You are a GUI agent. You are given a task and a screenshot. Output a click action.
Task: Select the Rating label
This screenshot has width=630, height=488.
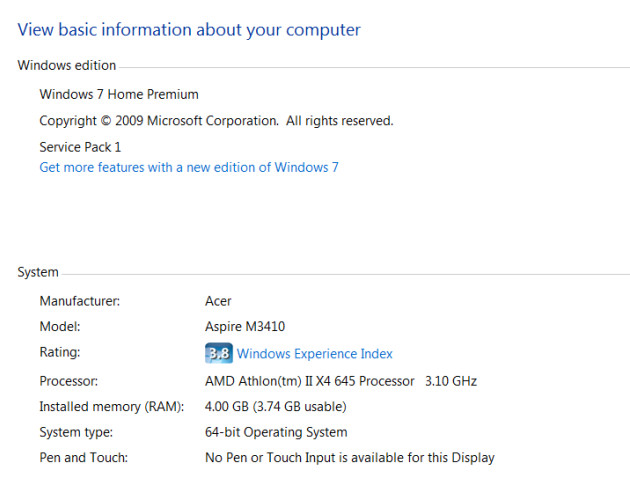60,353
